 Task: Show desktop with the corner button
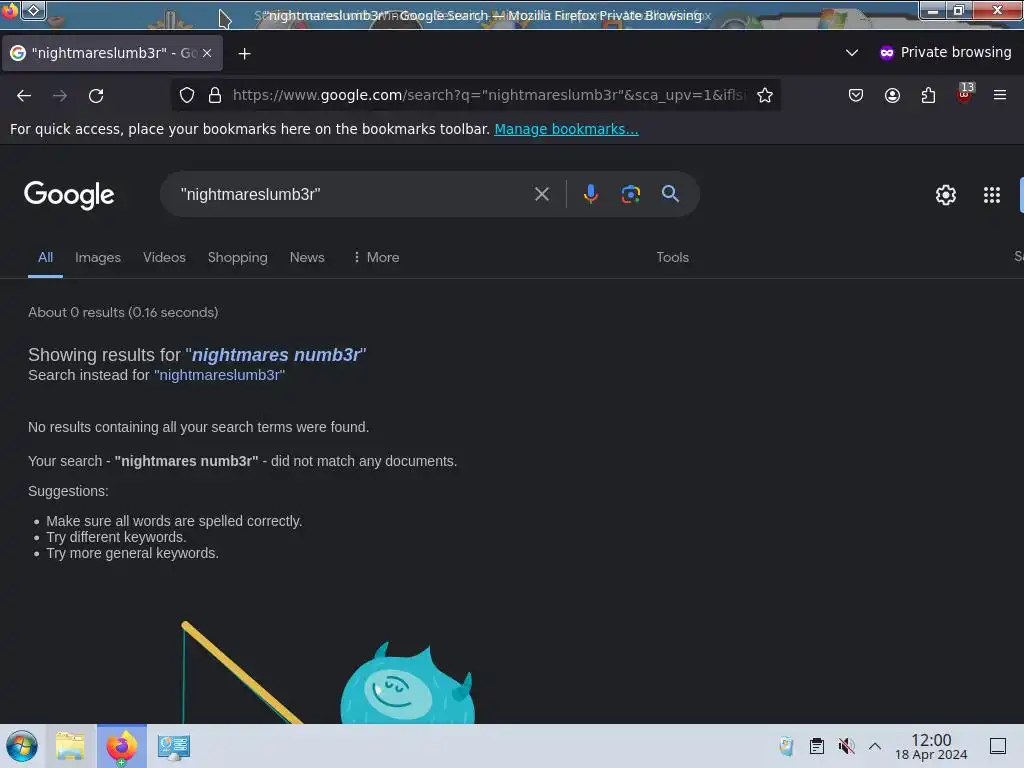coord(998,746)
